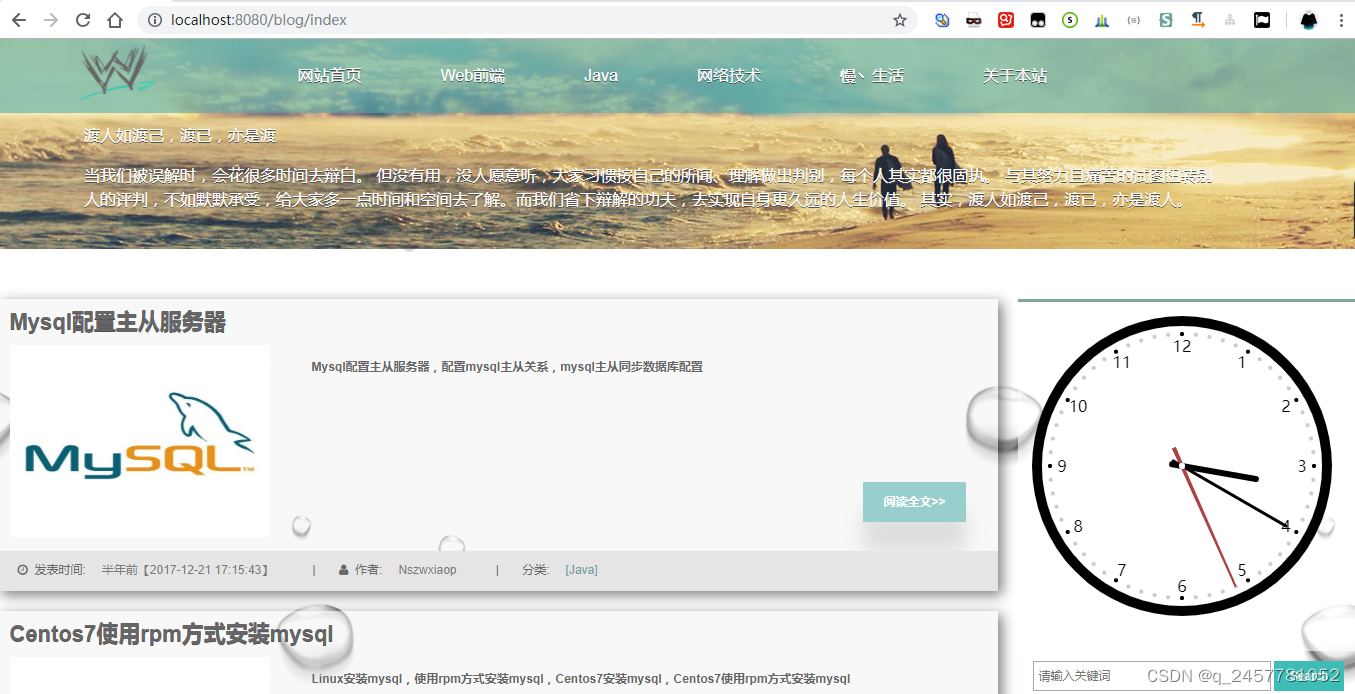This screenshot has width=1355, height=694.
Task: Open the red square extension icon
Action: [1006, 20]
